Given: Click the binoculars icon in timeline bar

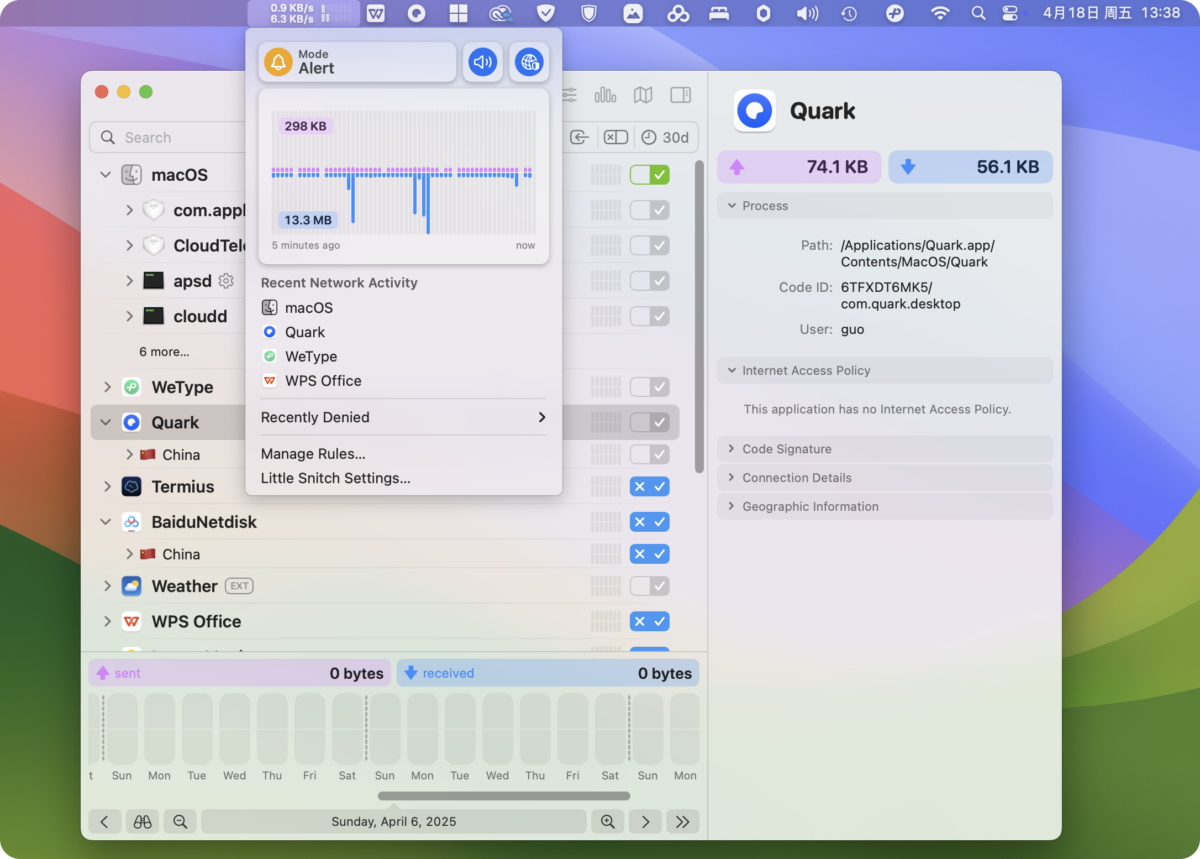Looking at the screenshot, I should coord(142,821).
